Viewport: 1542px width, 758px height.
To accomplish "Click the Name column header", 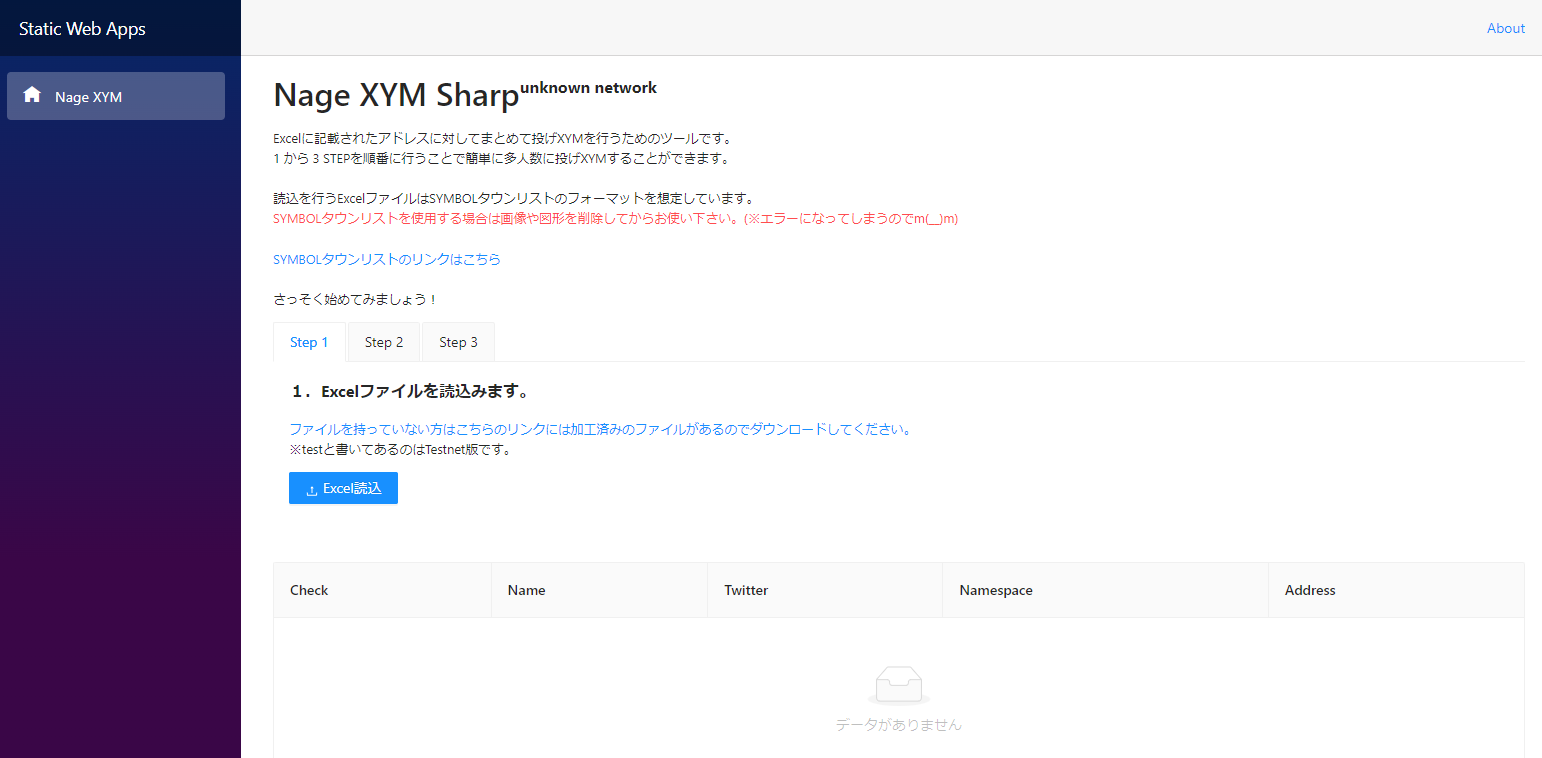I will tap(599, 590).
